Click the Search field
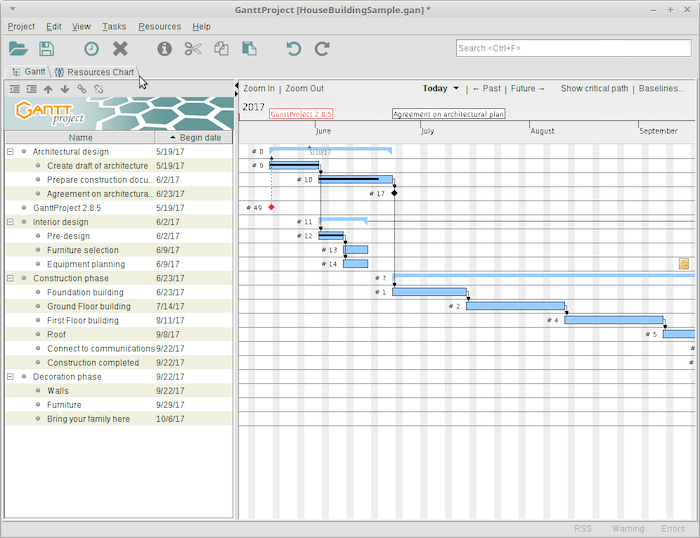This screenshot has height=538, width=700. [574, 48]
